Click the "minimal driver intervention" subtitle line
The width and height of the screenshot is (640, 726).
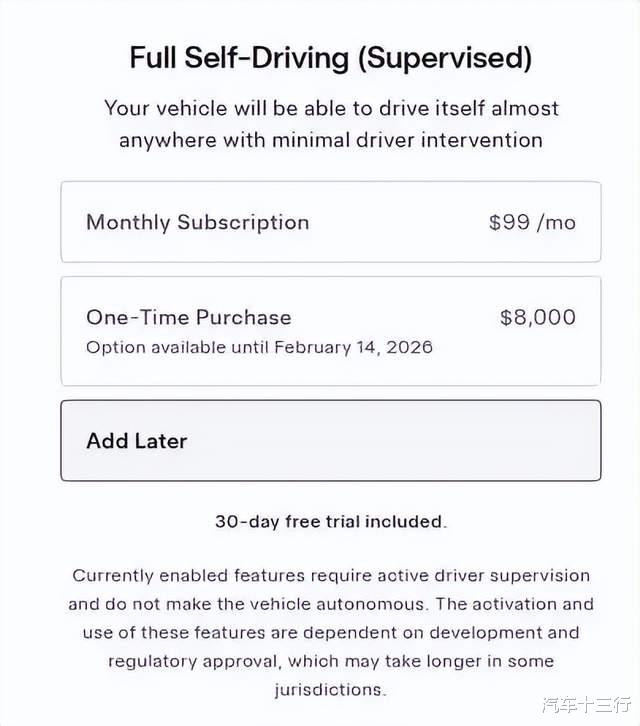[x=330, y=140]
